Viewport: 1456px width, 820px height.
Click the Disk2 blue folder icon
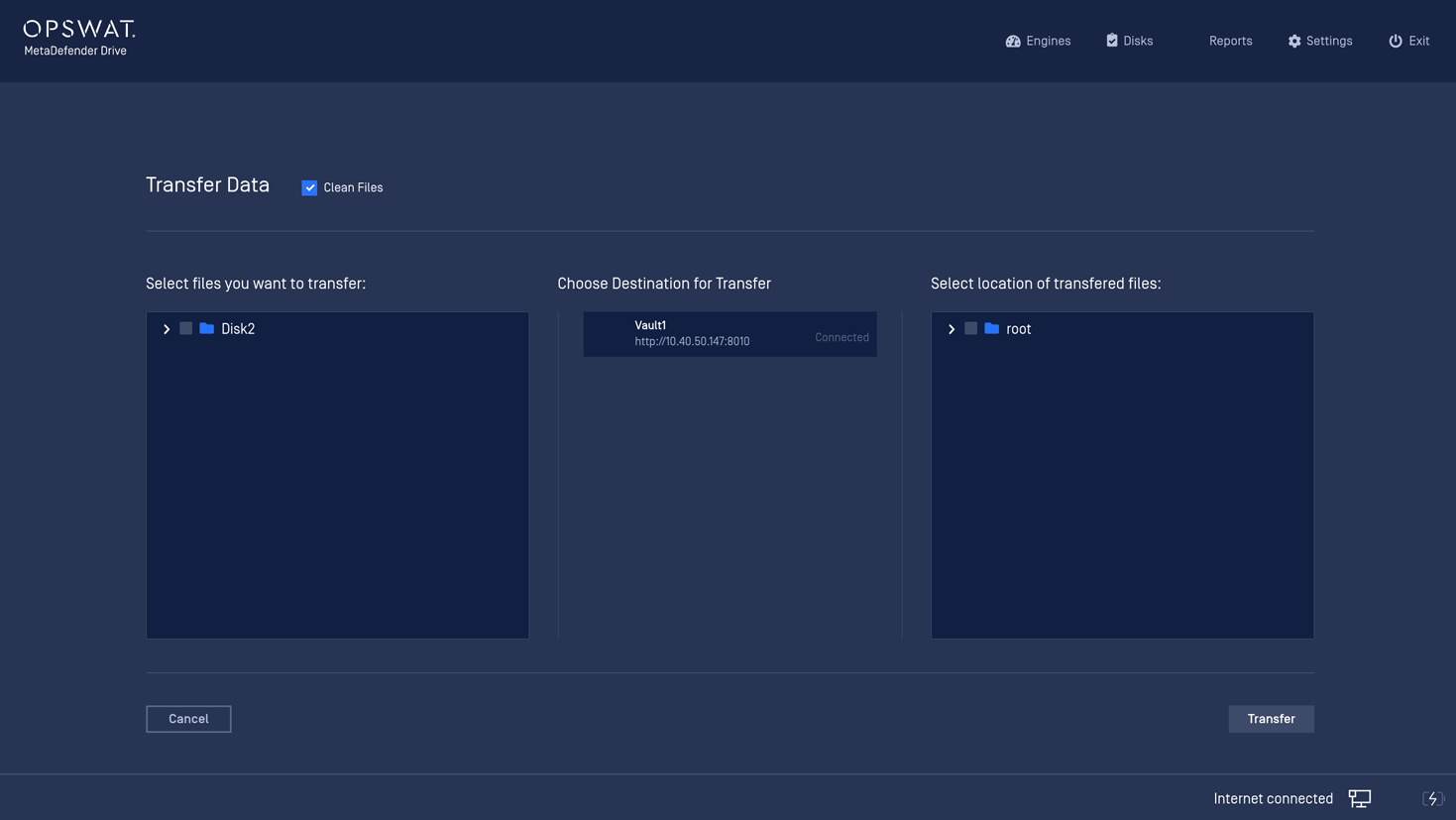[x=207, y=328]
